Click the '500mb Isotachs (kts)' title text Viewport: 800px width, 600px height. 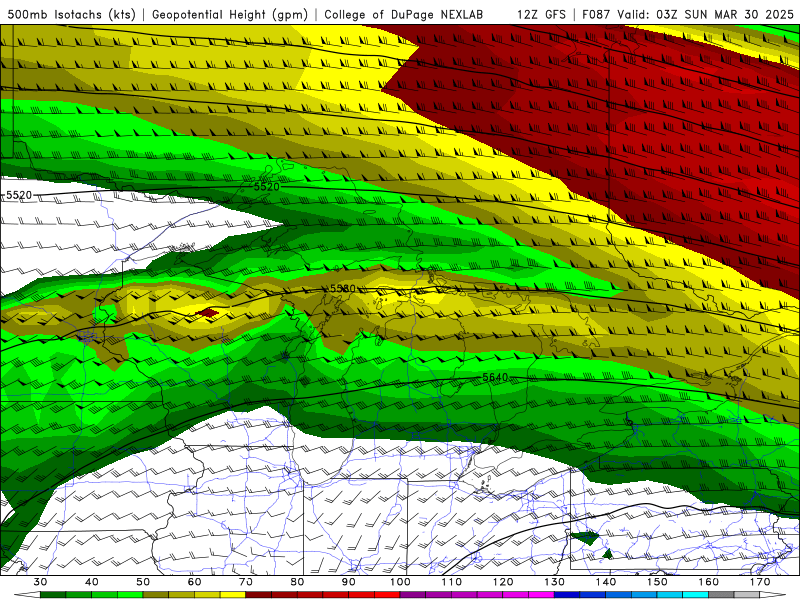[x=71, y=14]
